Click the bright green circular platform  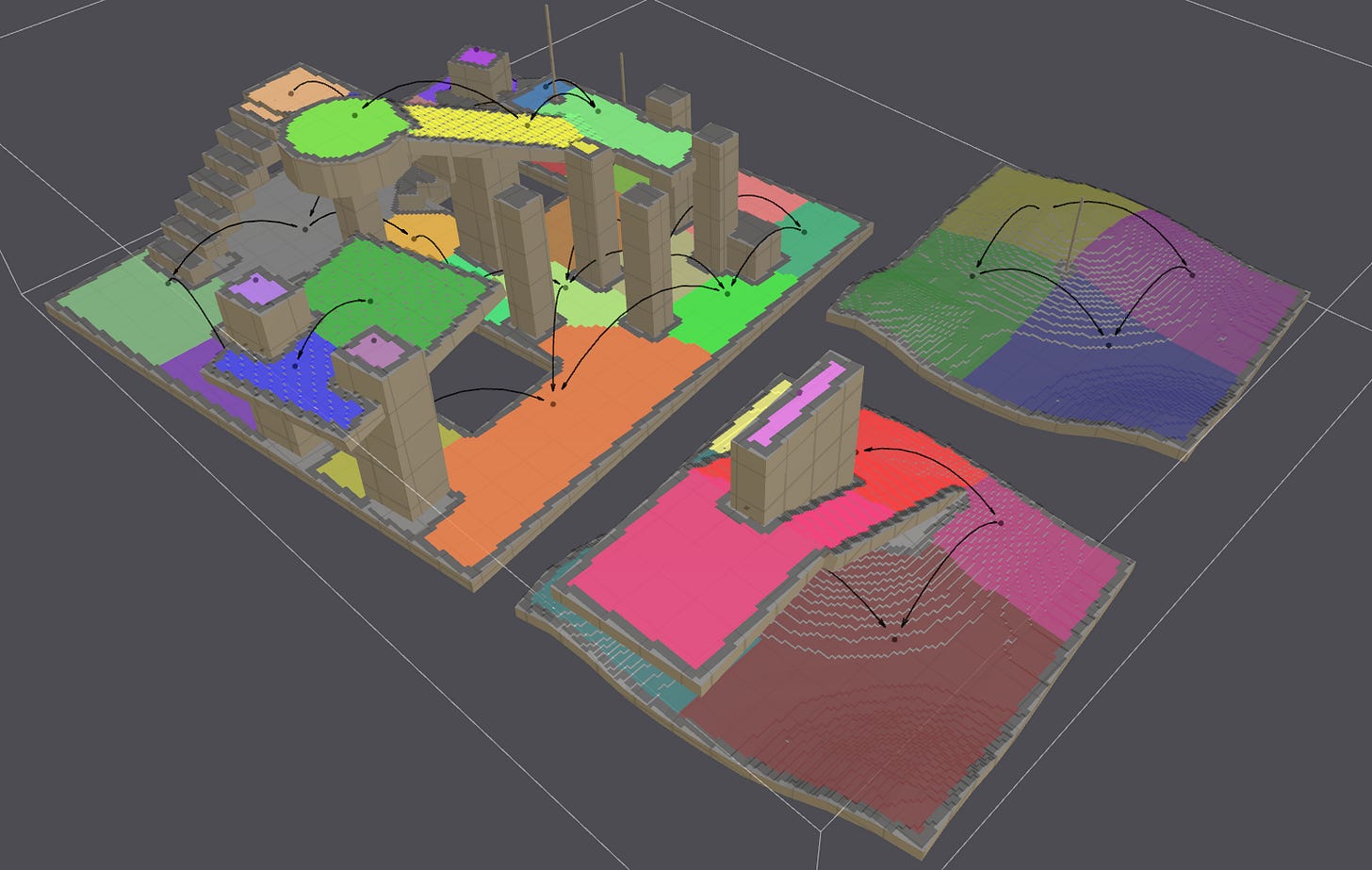(x=343, y=129)
